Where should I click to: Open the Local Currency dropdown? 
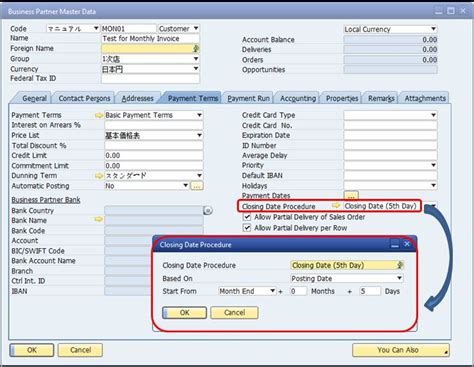(433, 29)
